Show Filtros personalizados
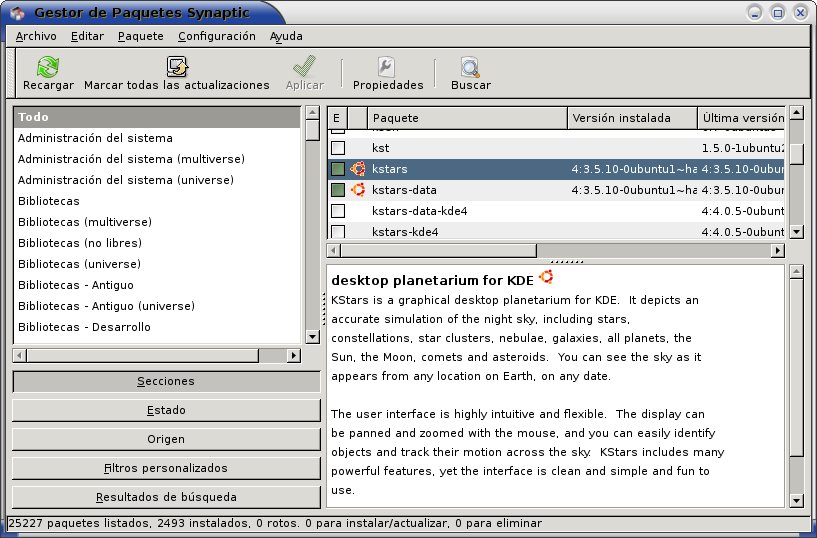Screen dimensions: 817x538 click(166, 468)
